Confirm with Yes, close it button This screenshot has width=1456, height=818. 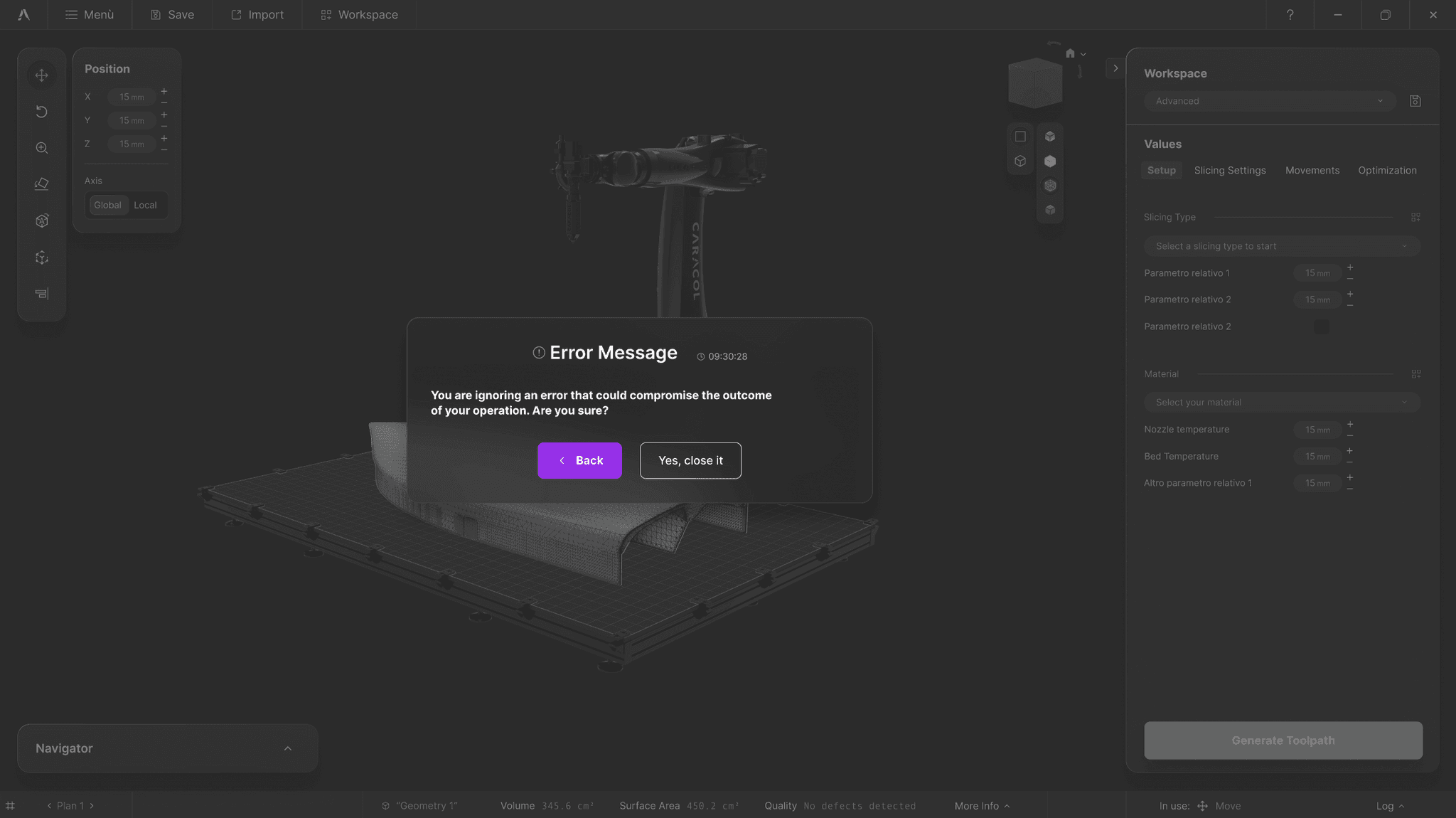point(690,460)
